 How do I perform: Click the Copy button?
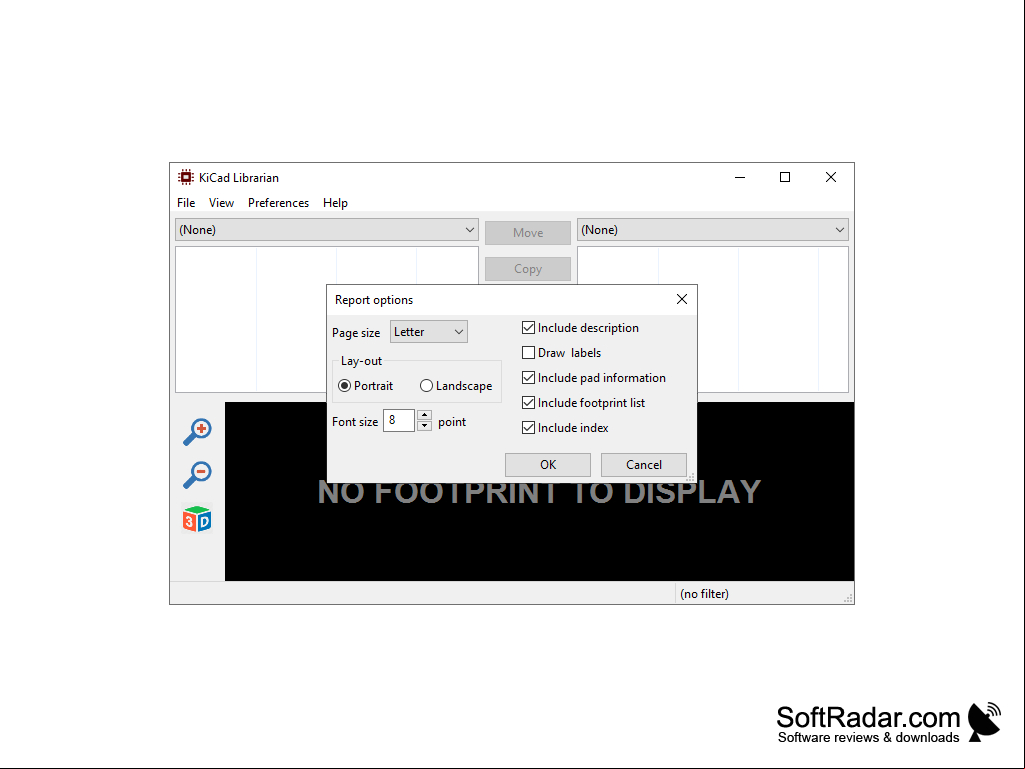[528, 269]
